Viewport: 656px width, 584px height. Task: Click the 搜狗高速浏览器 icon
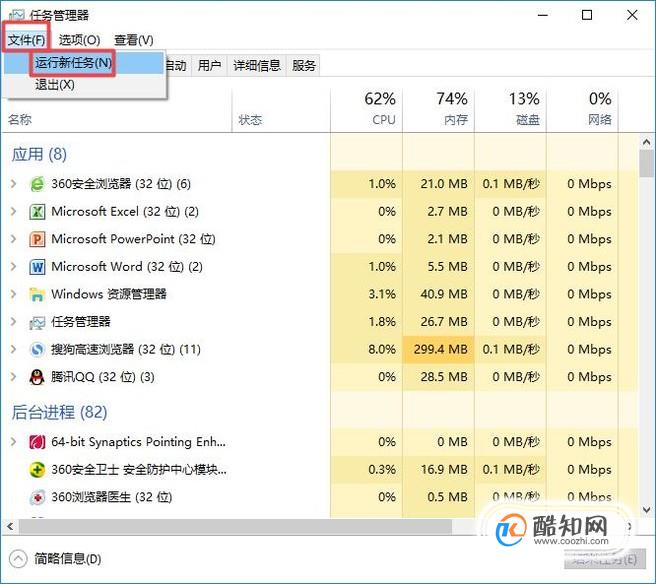point(37,349)
